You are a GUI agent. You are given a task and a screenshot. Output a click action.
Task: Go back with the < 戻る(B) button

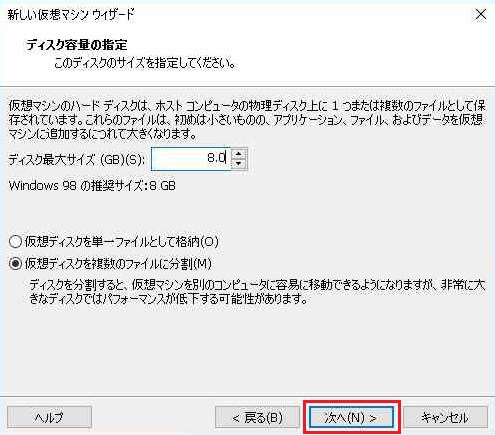pos(257,417)
